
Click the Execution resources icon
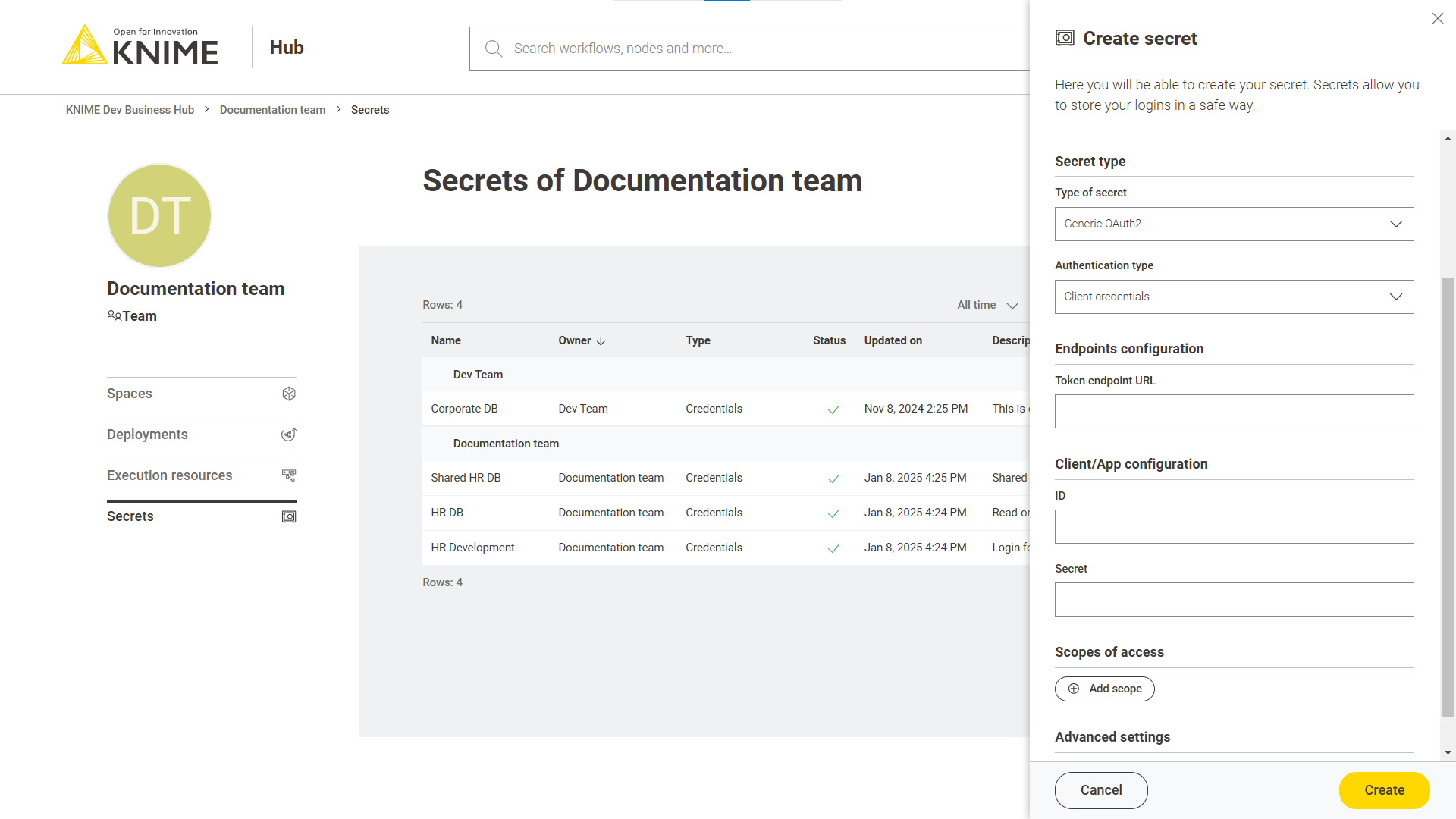pos(289,475)
